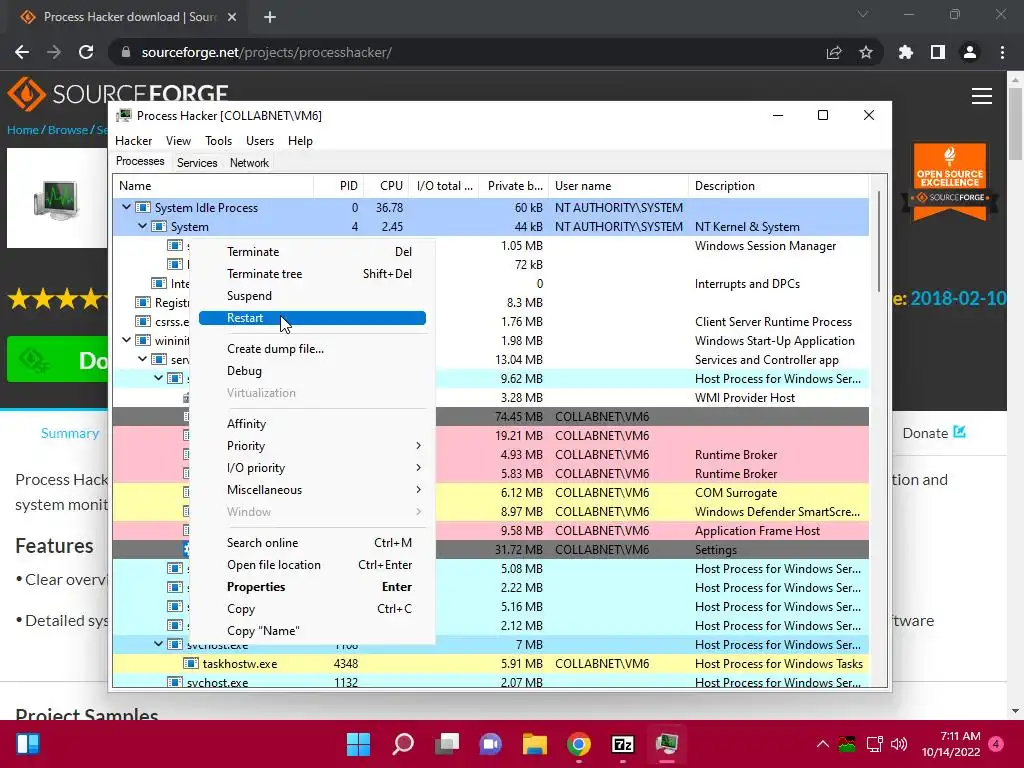Open SourceForge hamburger menu

tap(982, 96)
